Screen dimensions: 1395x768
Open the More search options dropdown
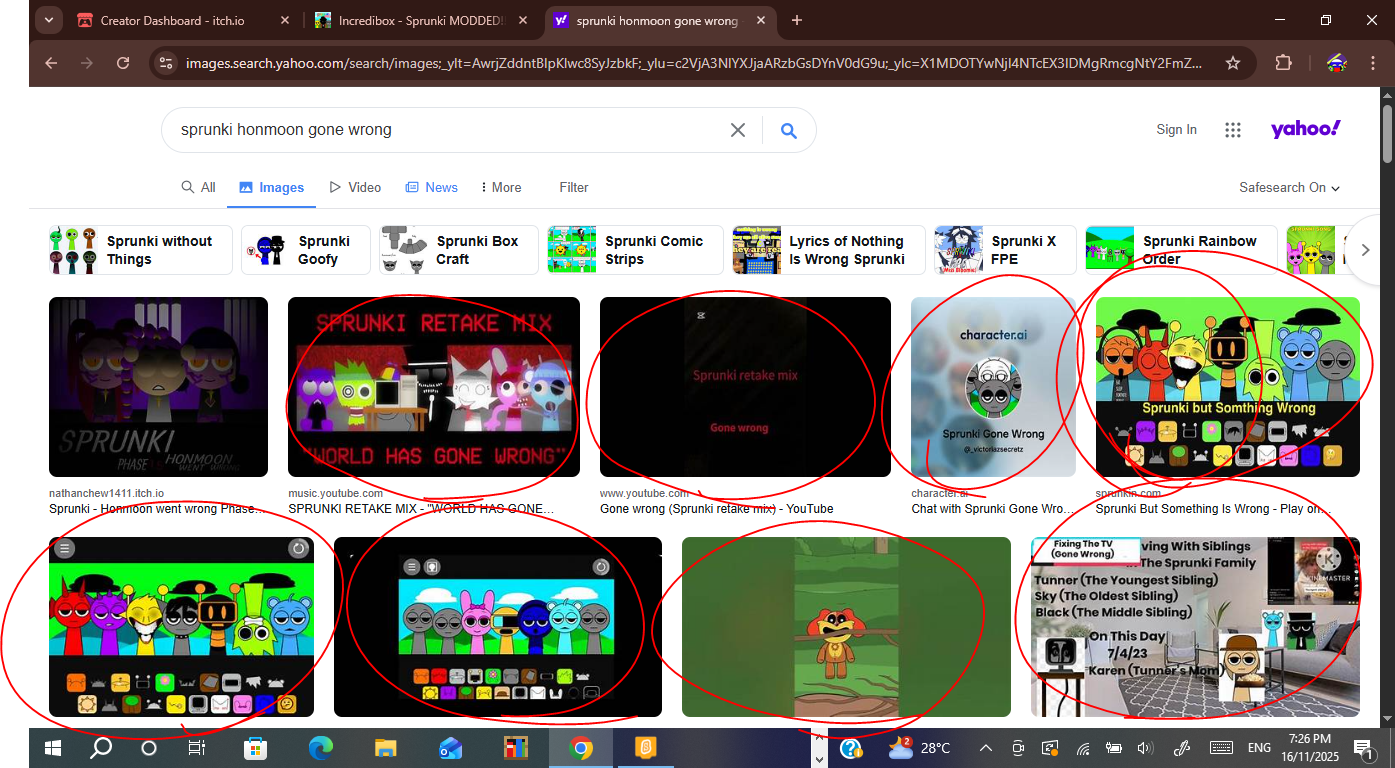[x=501, y=187]
